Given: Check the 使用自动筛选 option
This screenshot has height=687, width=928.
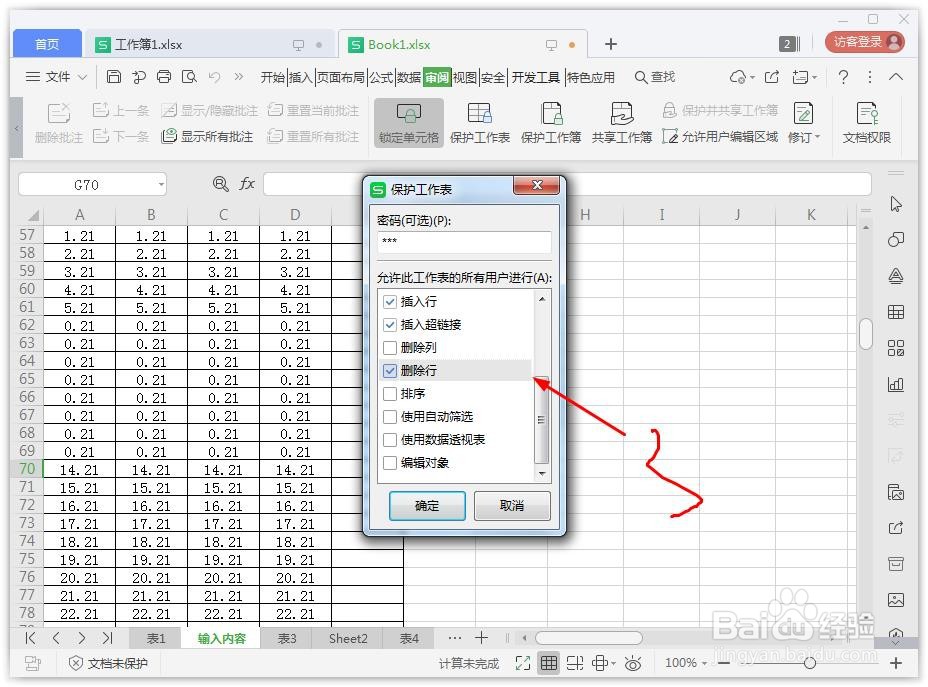Looking at the screenshot, I should point(390,417).
